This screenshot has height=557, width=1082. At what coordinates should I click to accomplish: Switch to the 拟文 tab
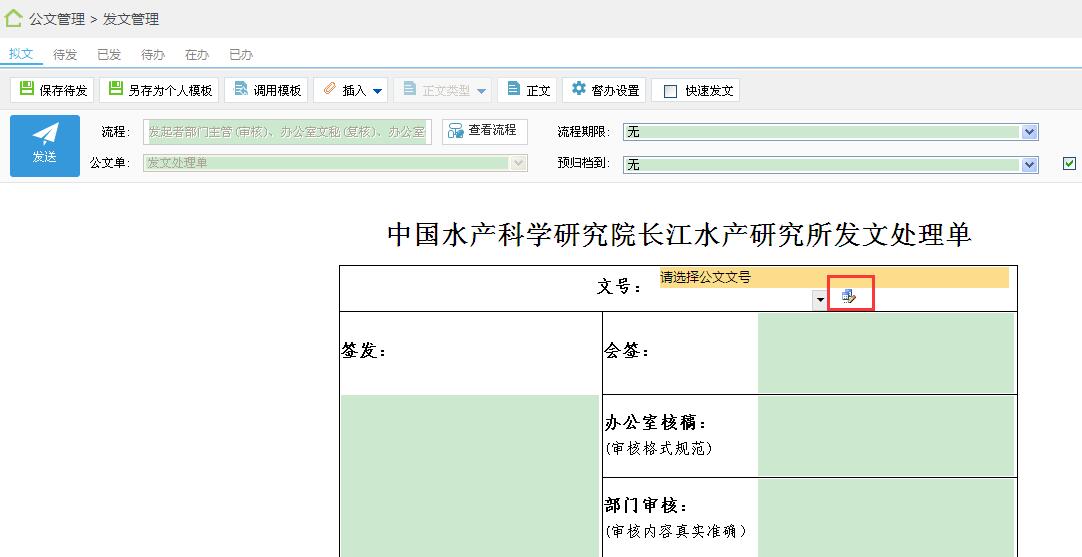pyautogui.click(x=21, y=54)
